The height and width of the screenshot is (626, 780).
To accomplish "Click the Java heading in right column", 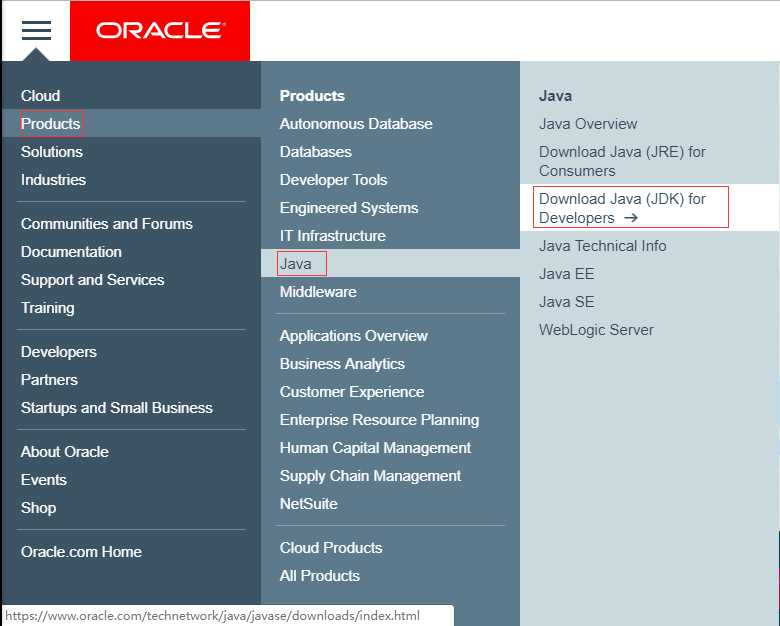I will click(555, 96).
